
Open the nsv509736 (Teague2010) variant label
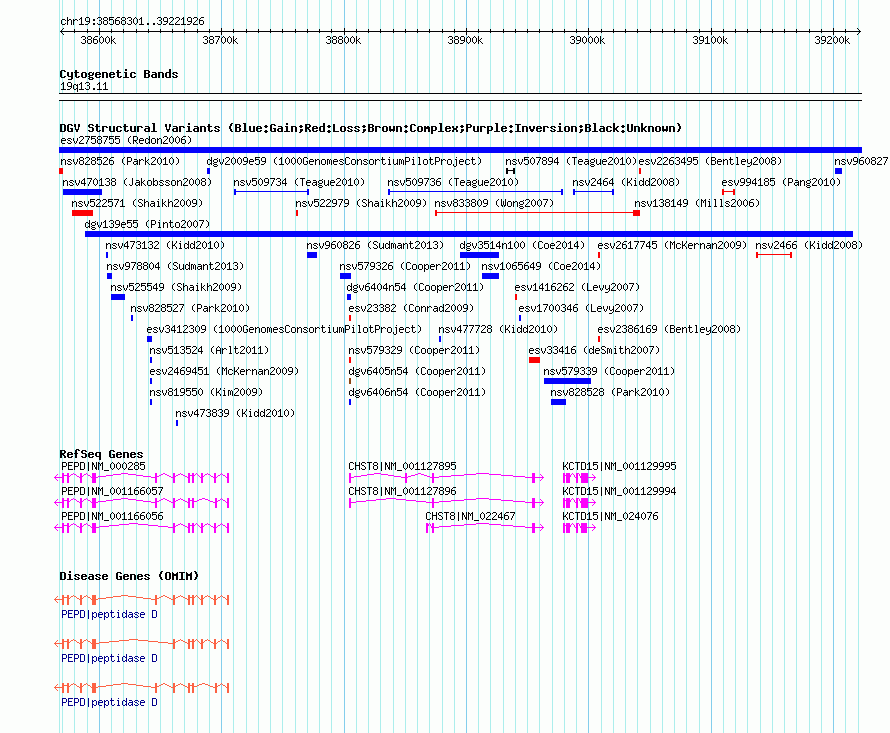pyautogui.click(x=453, y=182)
